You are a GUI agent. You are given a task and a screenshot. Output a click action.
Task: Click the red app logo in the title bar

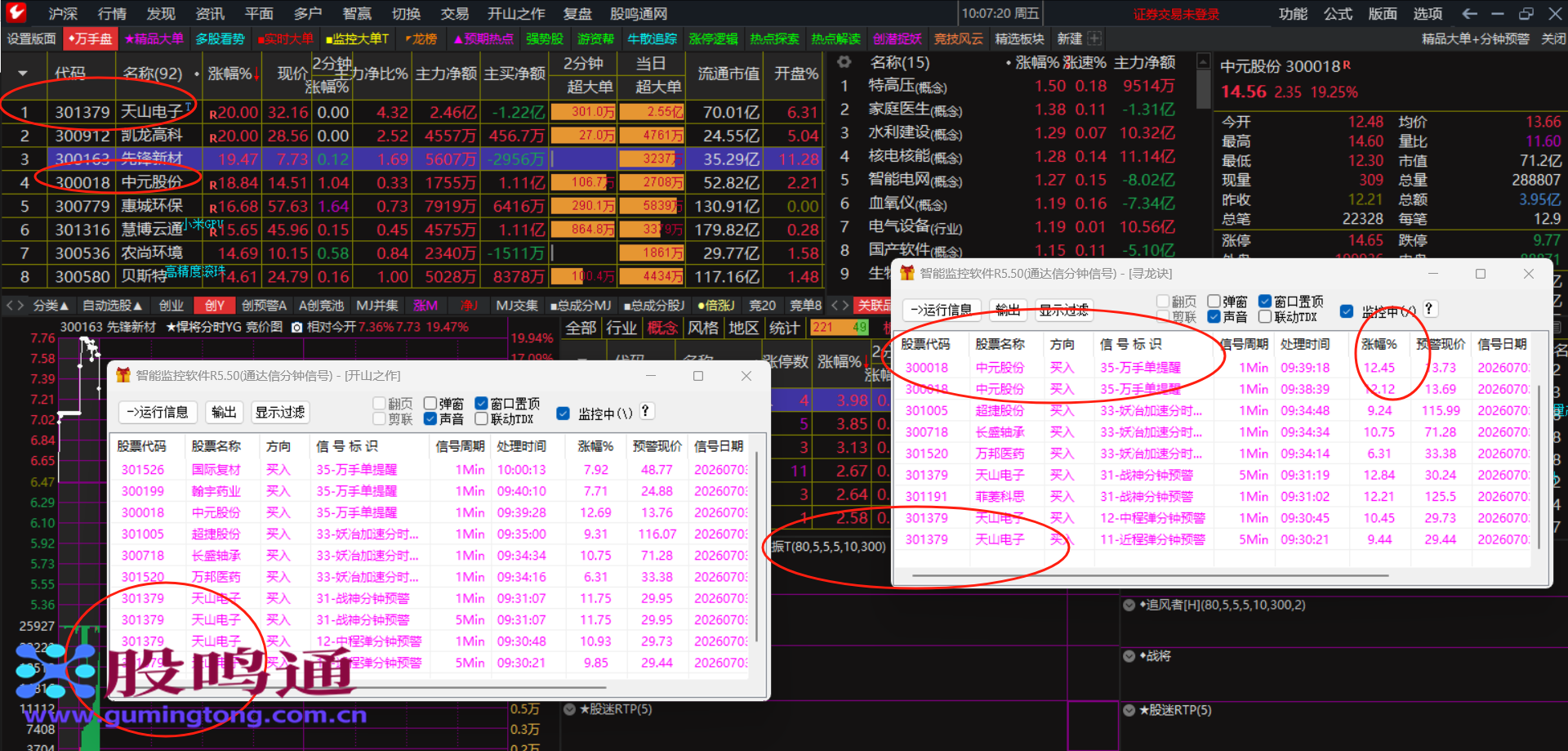pos(16,12)
